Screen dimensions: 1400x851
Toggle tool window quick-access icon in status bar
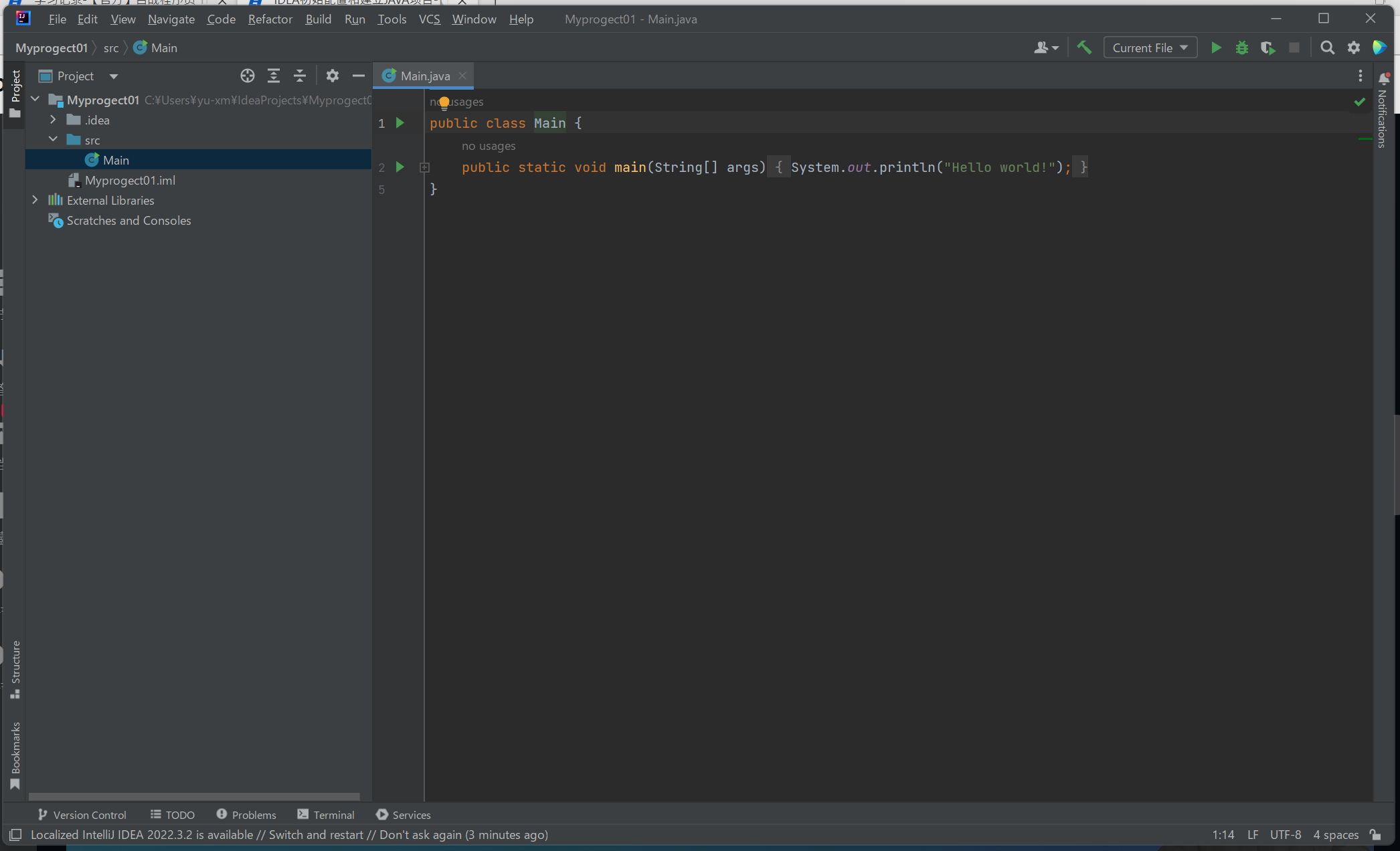click(x=15, y=834)
